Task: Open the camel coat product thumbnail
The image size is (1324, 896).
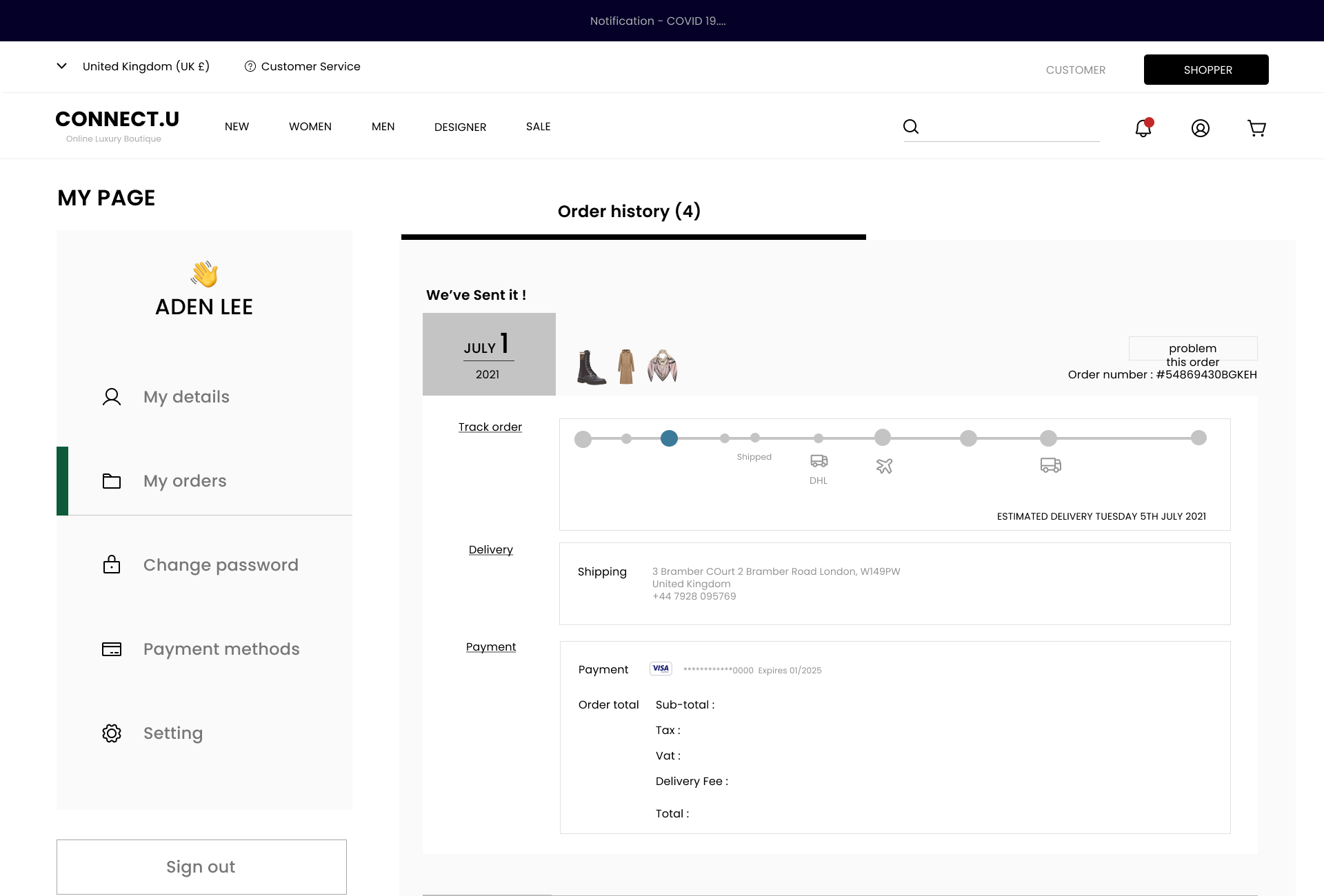Action: 626,367
